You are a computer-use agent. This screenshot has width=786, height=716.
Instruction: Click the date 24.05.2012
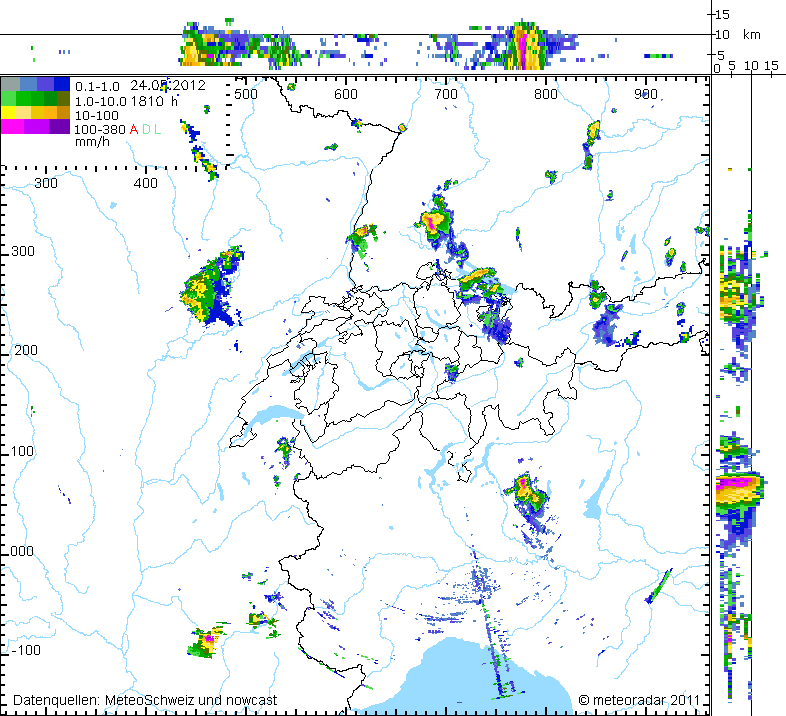point(168,85)
